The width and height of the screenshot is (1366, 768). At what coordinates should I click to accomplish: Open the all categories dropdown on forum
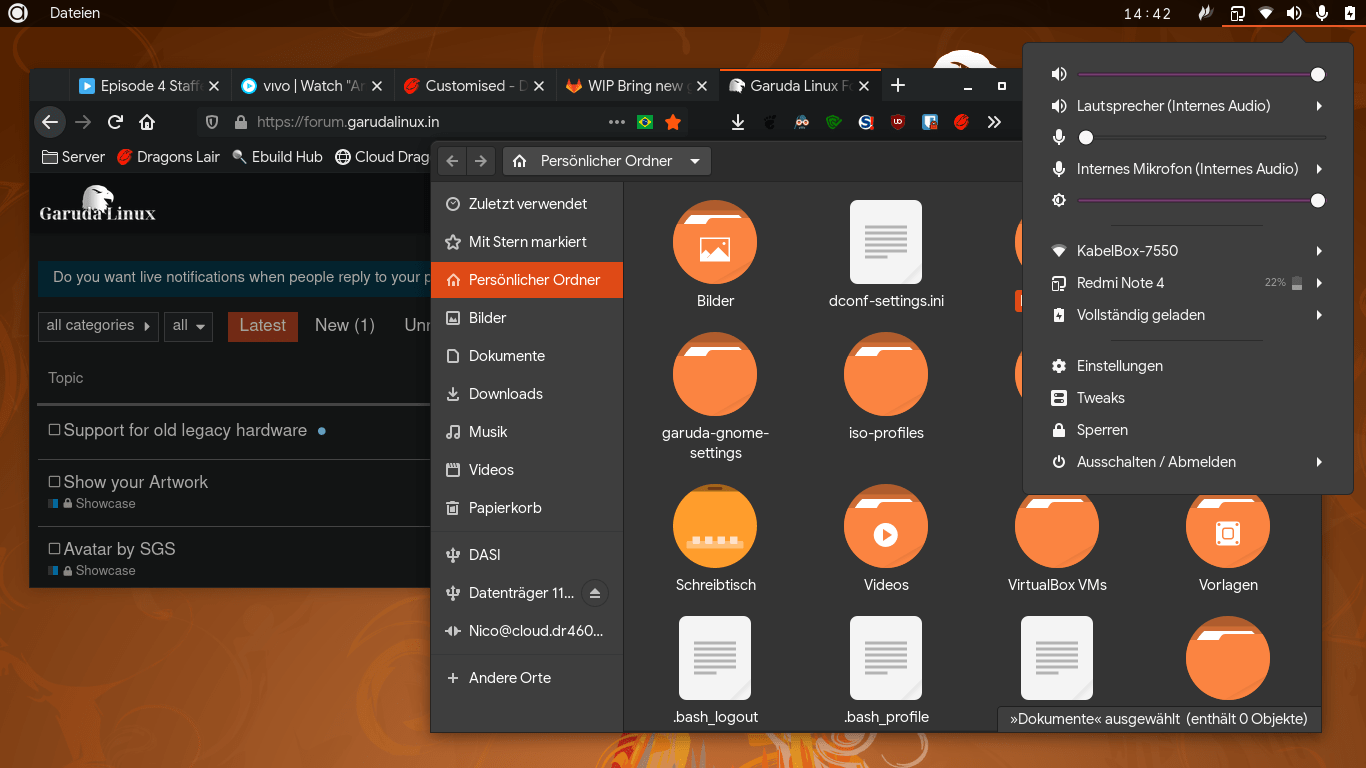[x=99, y=326]
